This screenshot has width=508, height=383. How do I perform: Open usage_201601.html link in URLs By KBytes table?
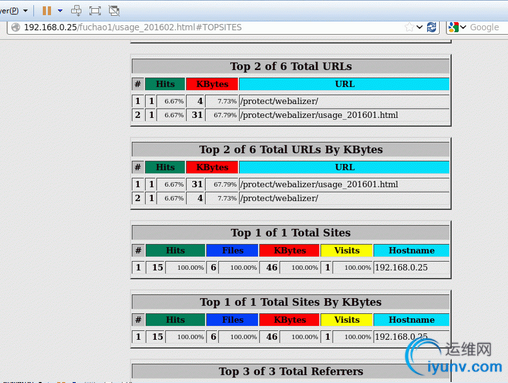[x=319, y=184]
